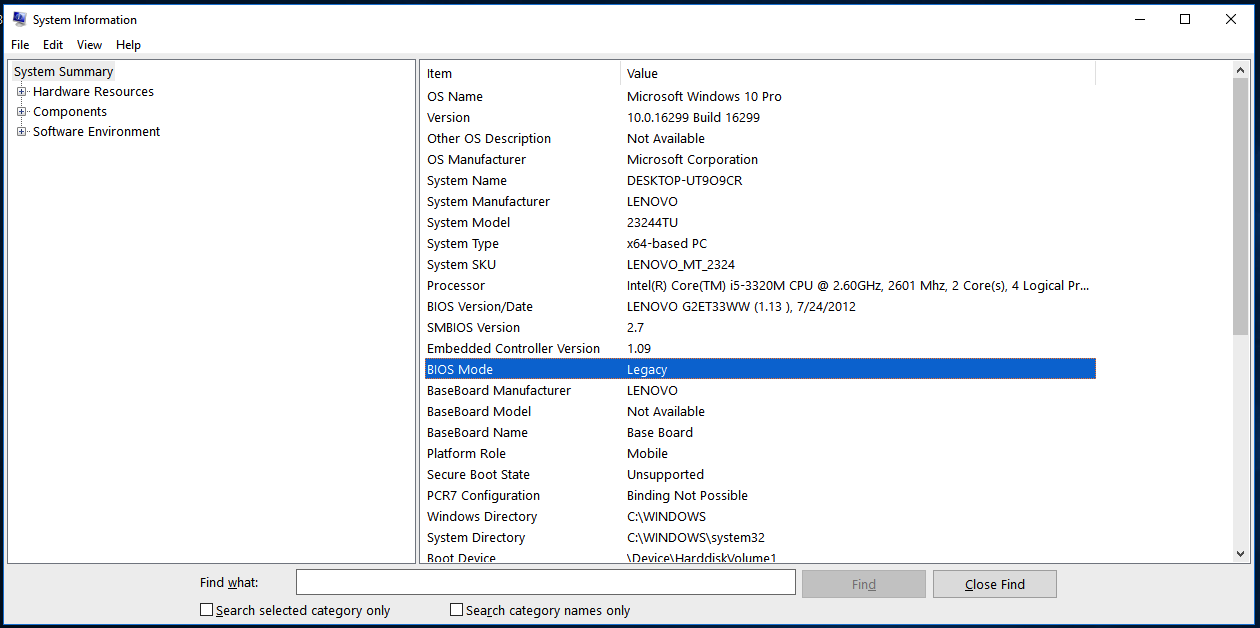The width and height of the screenshot is (1260, 628).
Task: Open the Help menu
Action: [128, 45]
